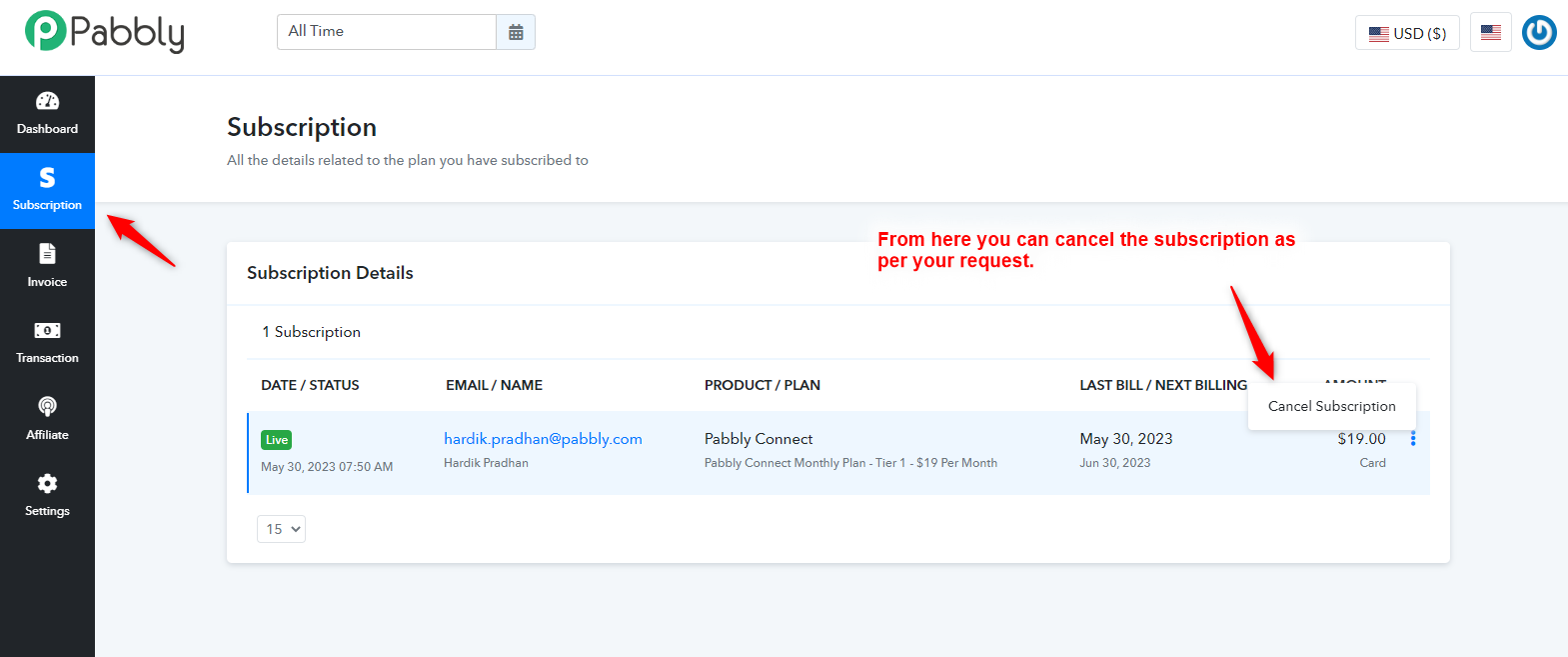Open Affiliate in the sidebar
The width and height of the screenshot is (1568, 657).
tap(47, 420)
